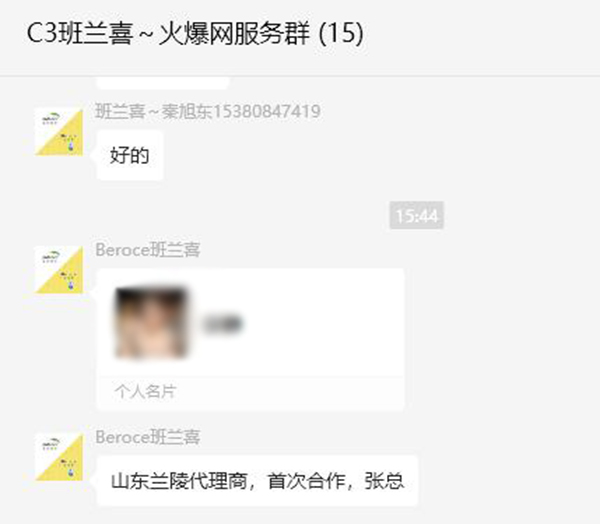Click the 15:44 timestamp
600x524 pixels.
point(417,215)
